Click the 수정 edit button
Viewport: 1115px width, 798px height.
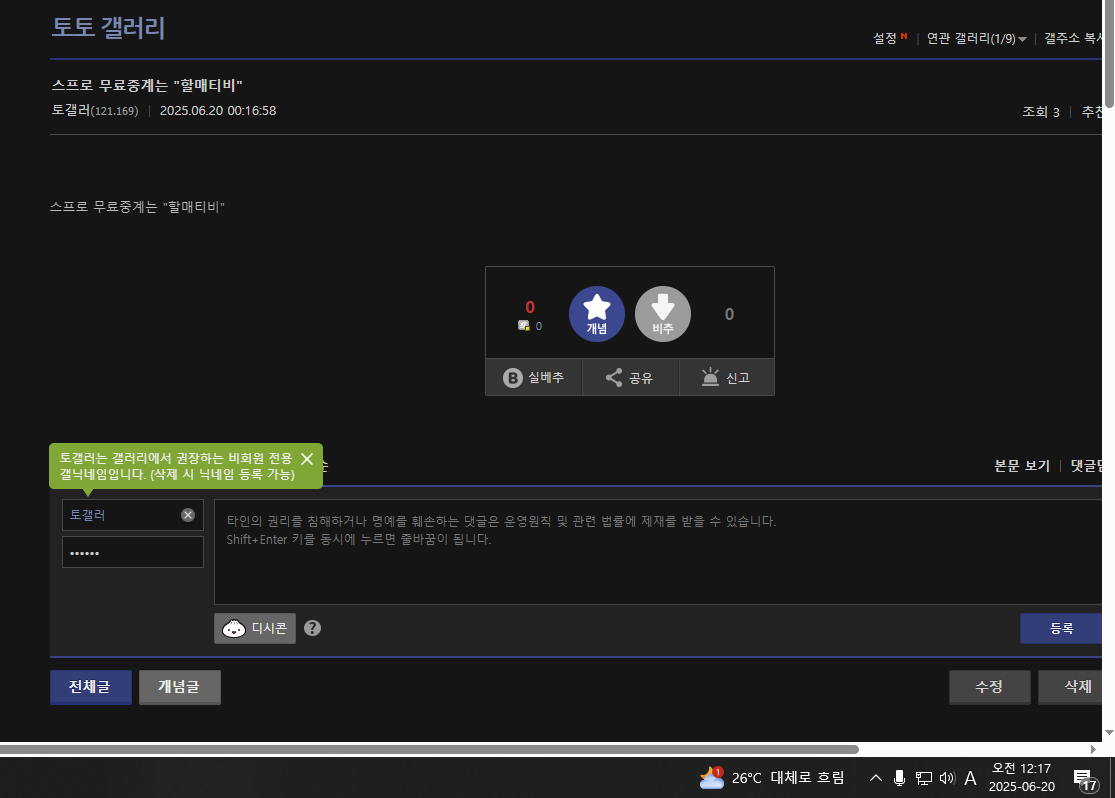tap(989, 687)
